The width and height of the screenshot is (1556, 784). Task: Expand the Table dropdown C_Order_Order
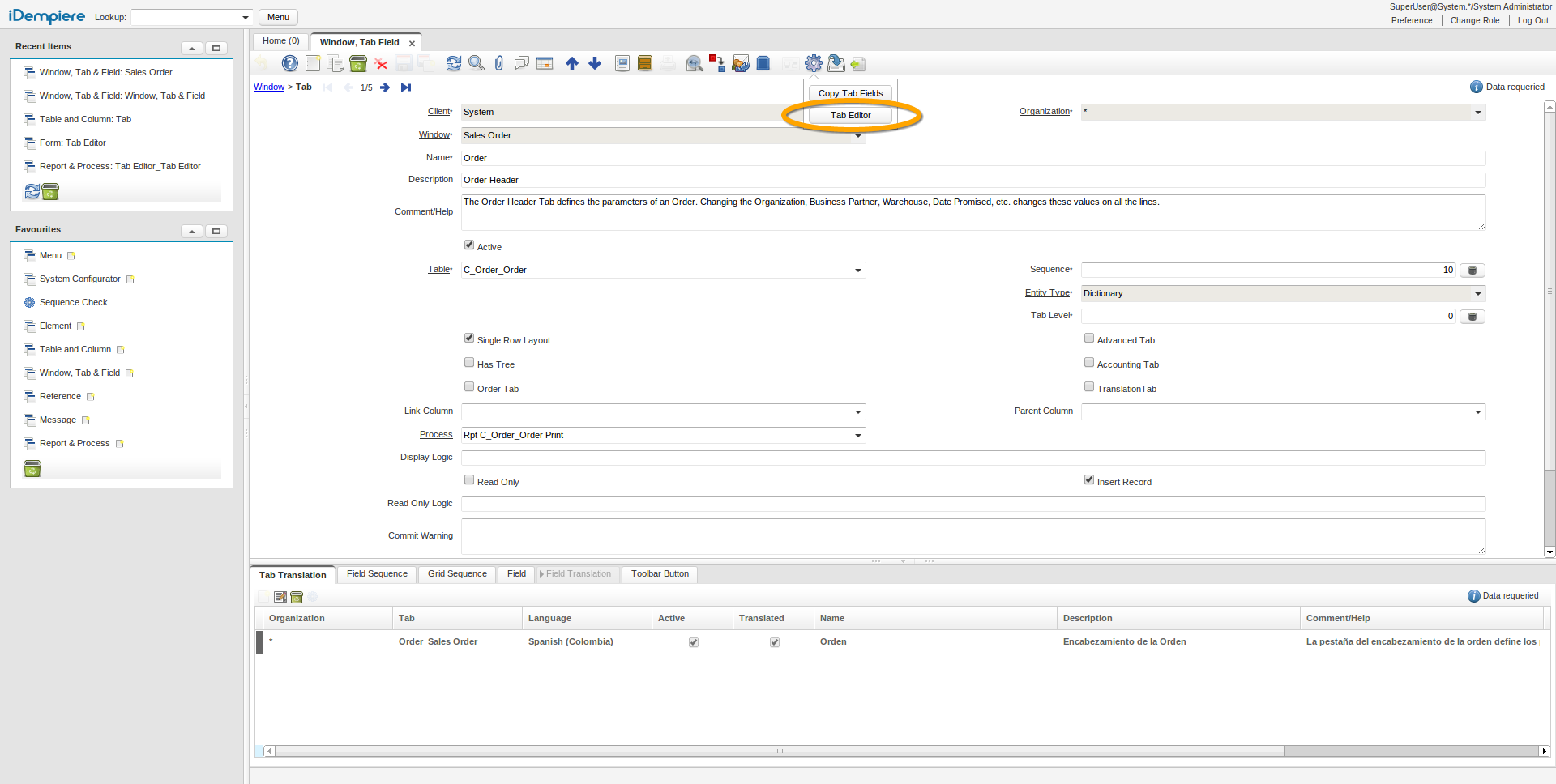tap(857, 271)
